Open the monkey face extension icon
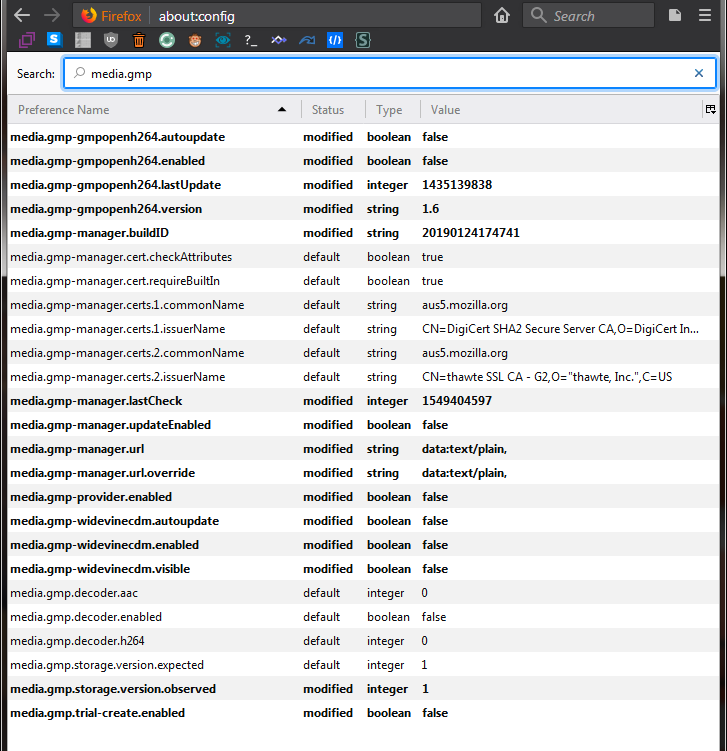The height and width of the screenshot is (751, 727). point(195,41)
